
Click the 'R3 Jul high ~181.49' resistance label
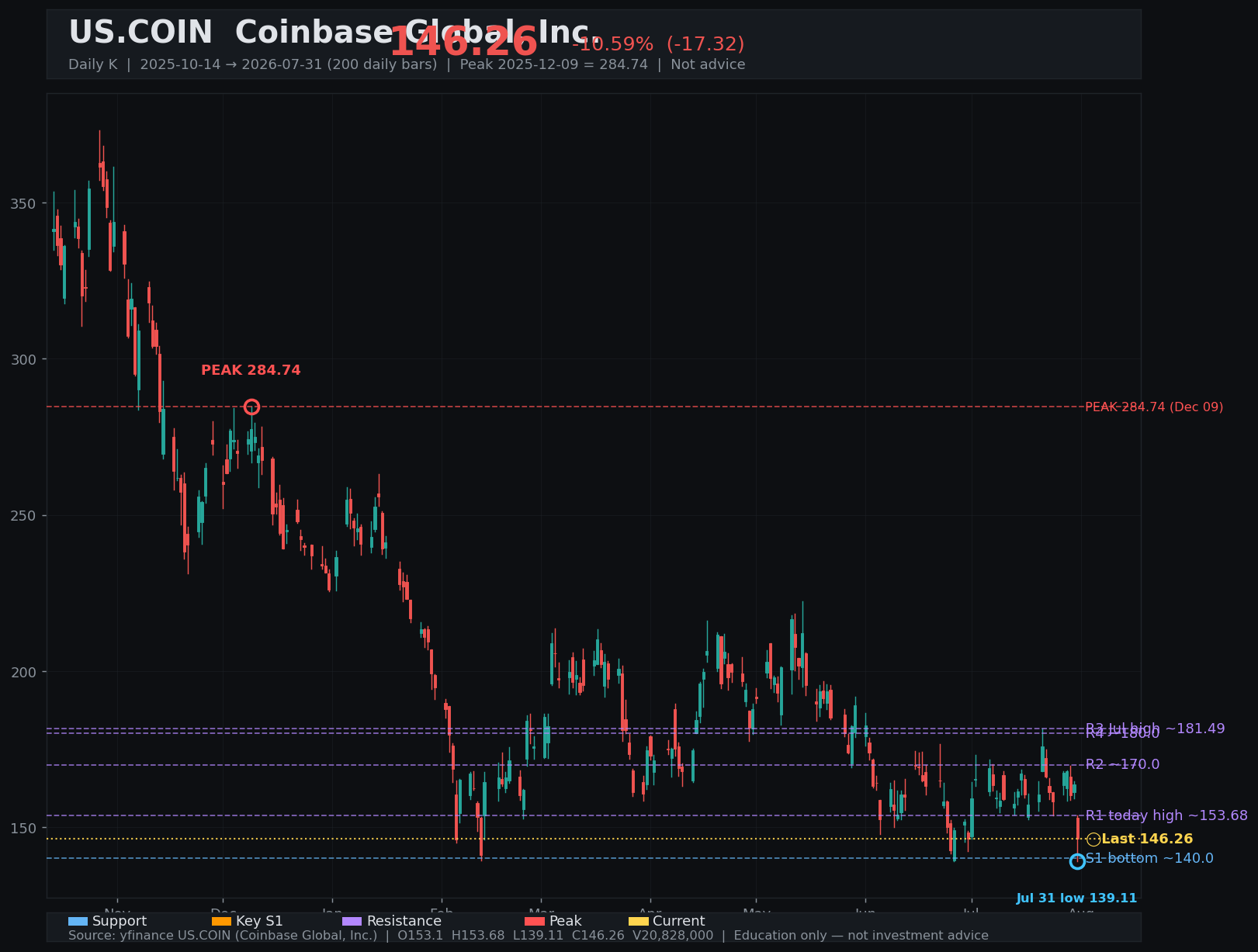[1156, 729]
